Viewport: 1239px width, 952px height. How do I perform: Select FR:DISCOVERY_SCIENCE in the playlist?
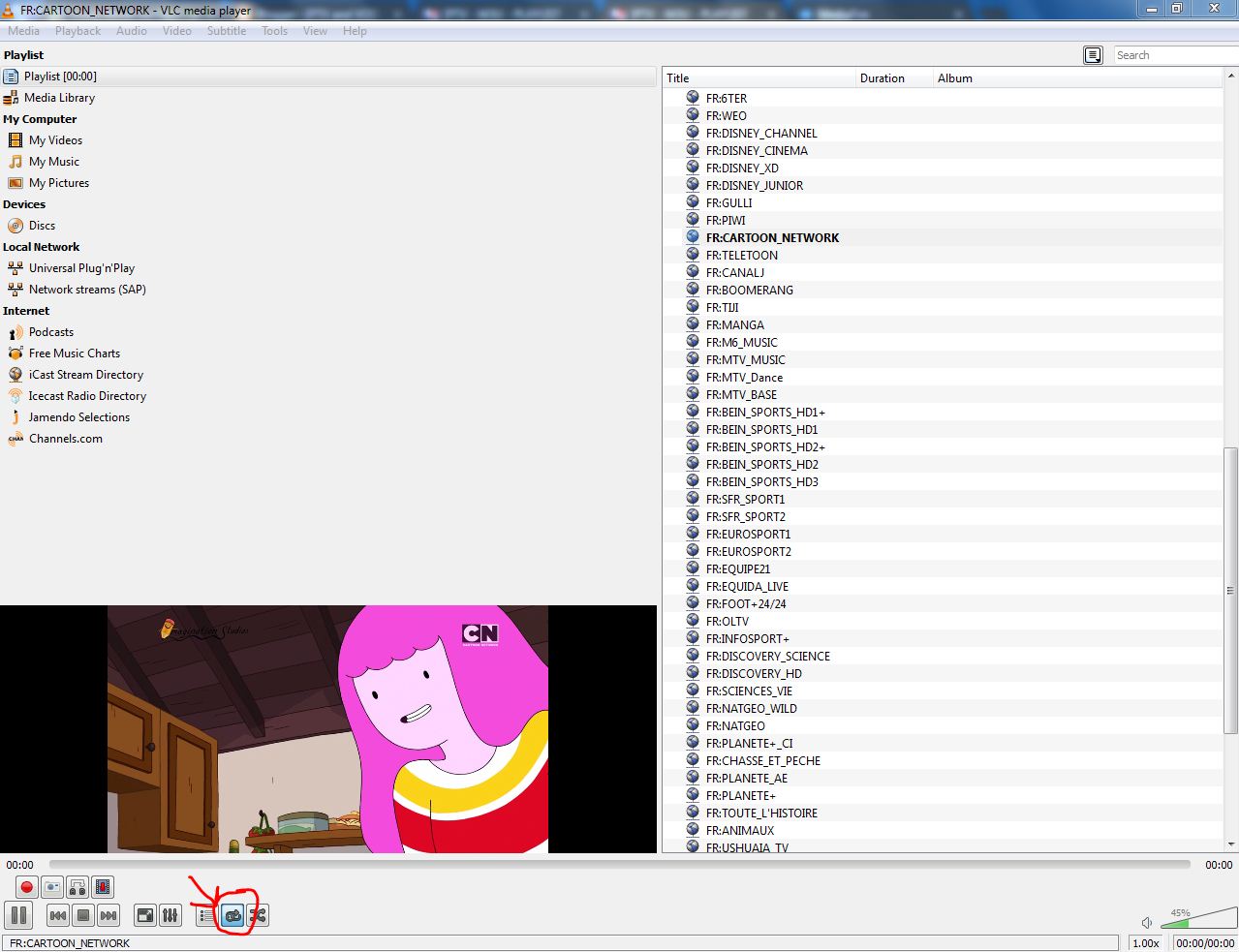767,657
